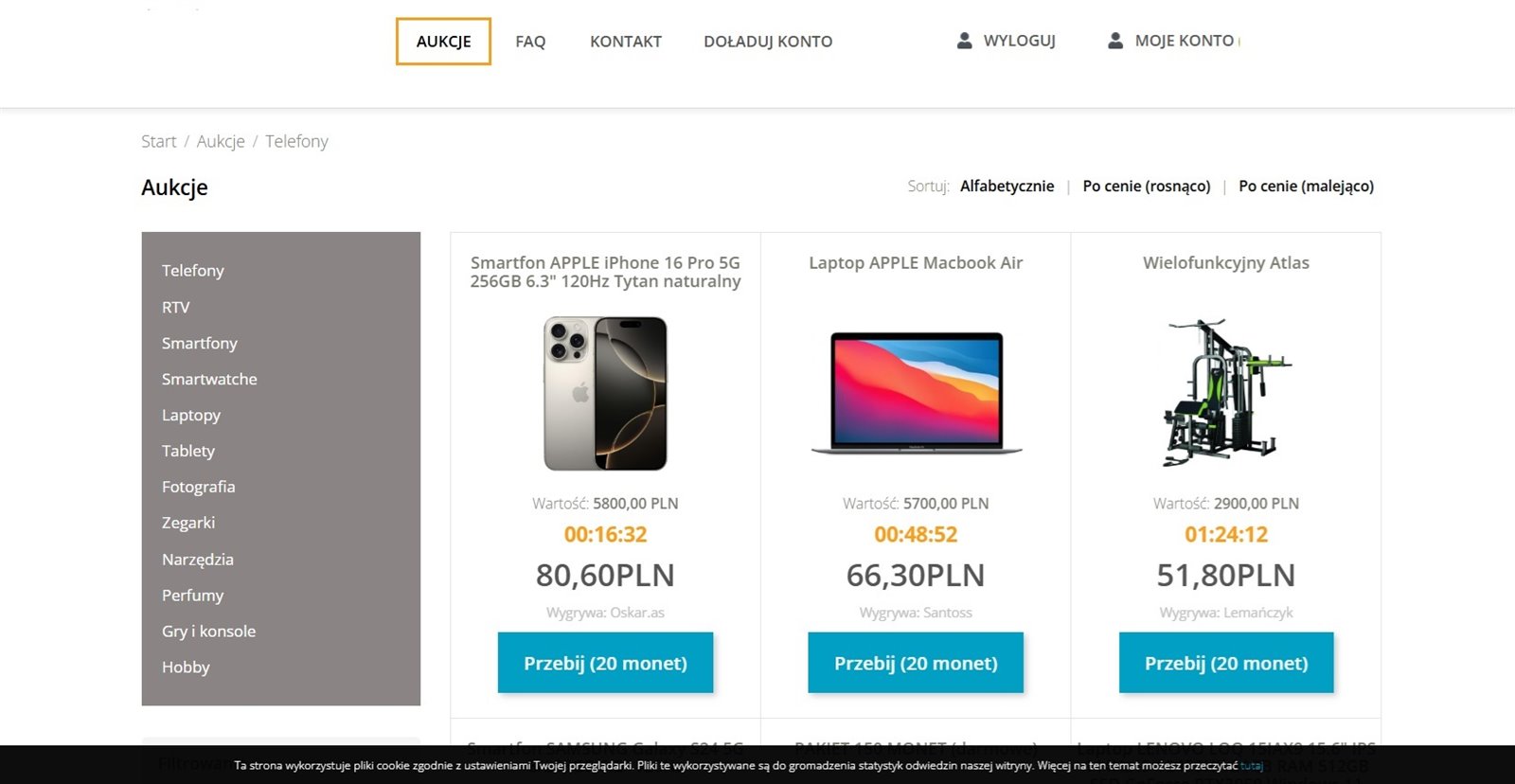Open the iPhone 16 Pro product image

pyautogui.click(x=605, y=393)
